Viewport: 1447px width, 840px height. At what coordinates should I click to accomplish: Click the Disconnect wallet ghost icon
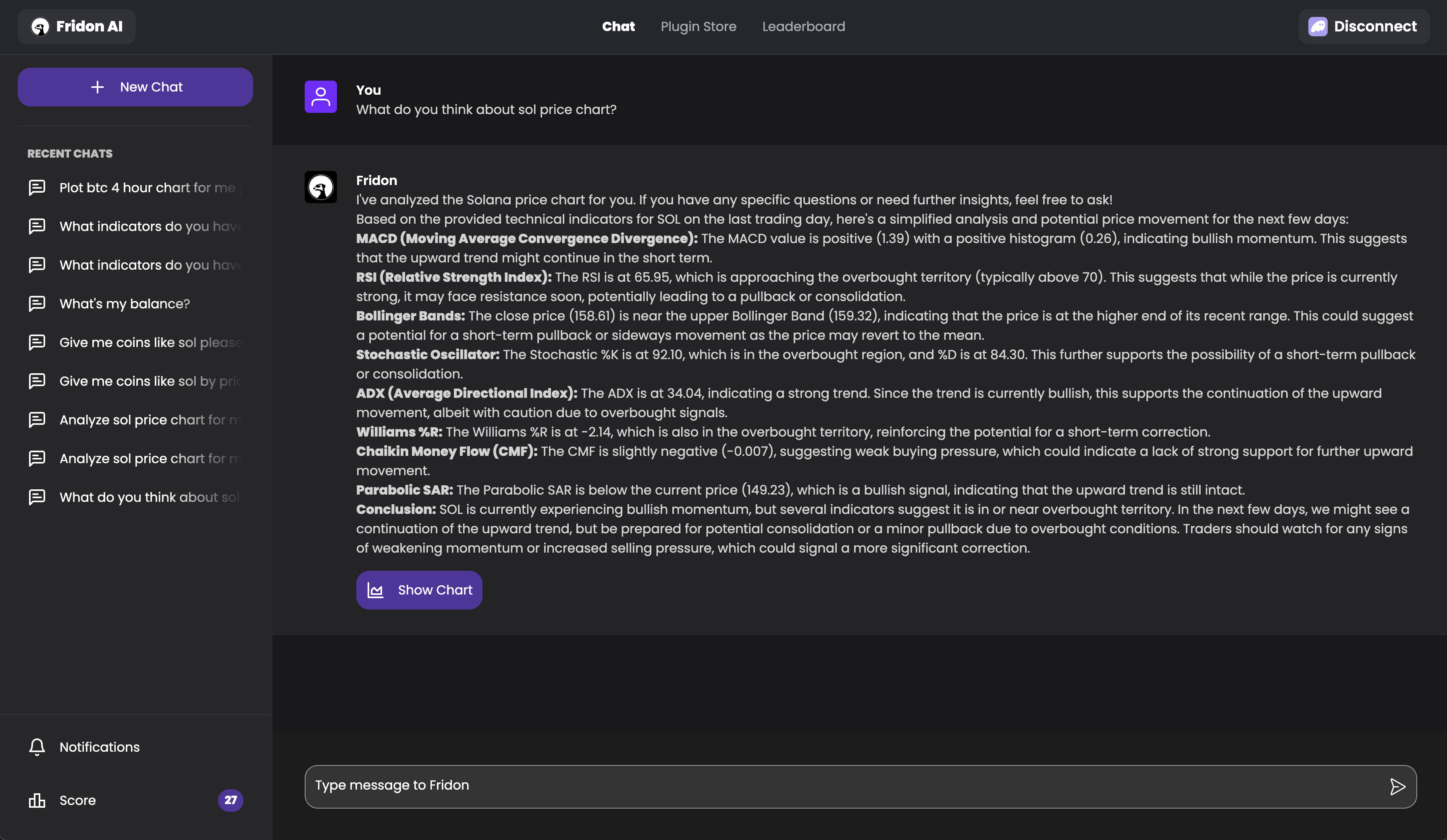[x=1318, y=26]
